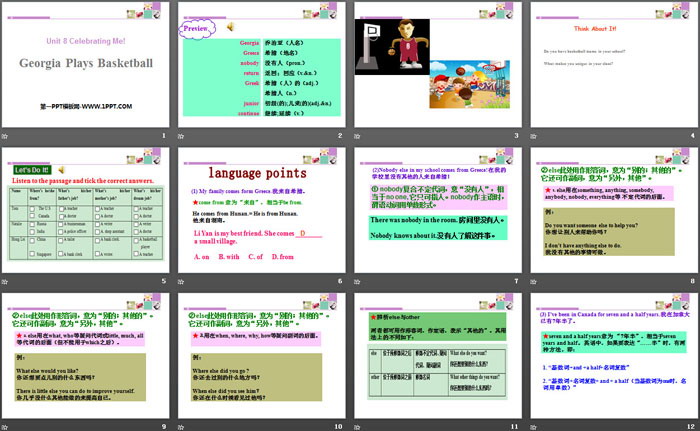Select slide 3 with basketball player pictures
Viewport: 700px width, 431px height.
(438, 65)
